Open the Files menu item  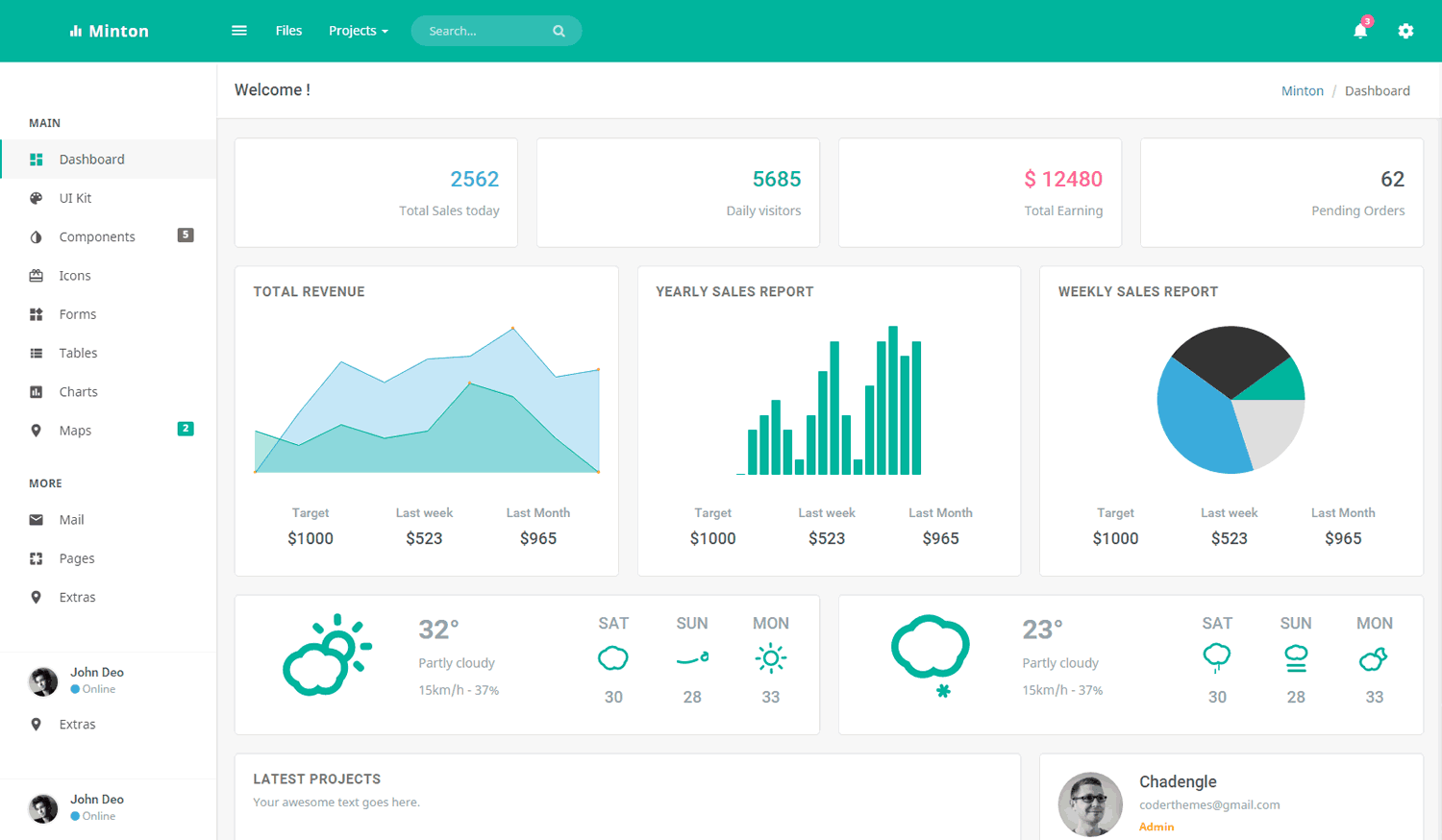pyautogui.click(x=288, y=31)
